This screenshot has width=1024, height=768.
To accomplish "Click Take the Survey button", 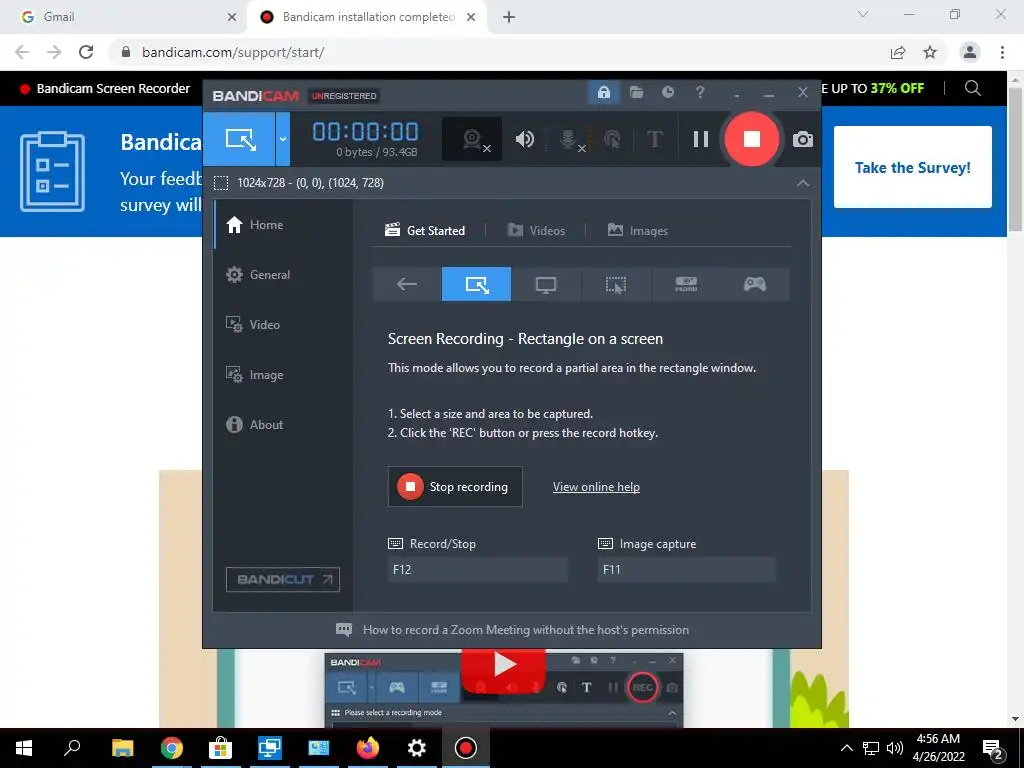I will click(912, 167).
